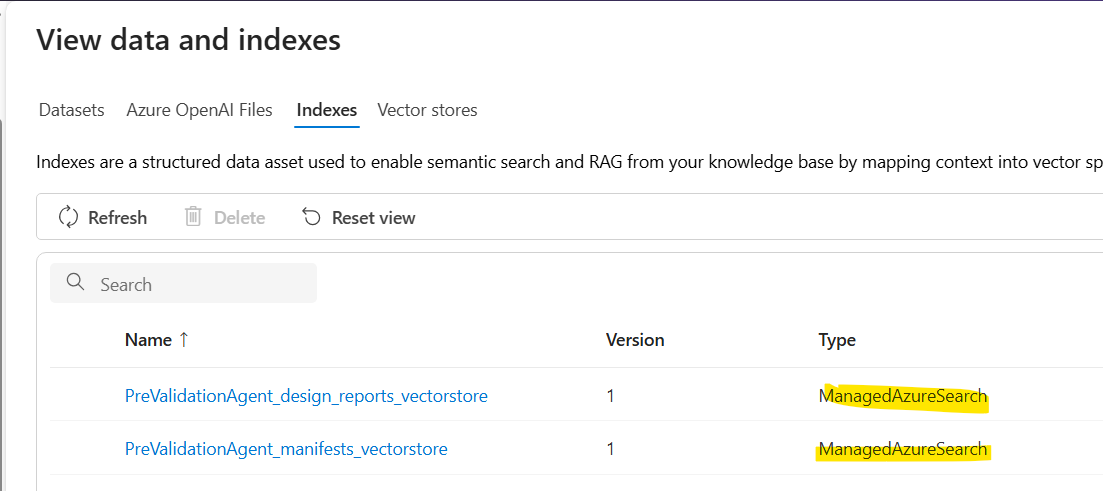Click into the Search input field
Viewport: 1103px width, 491px height.
pyautogui.click(x=184, y=283)
